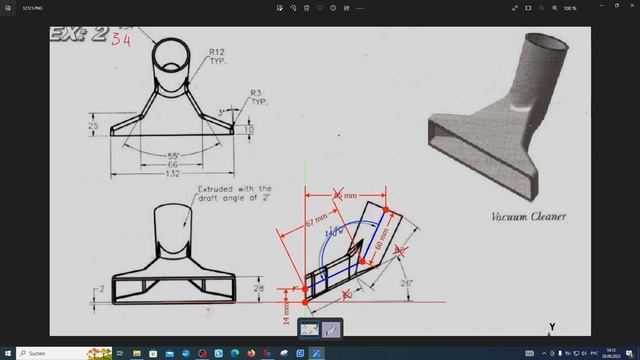Open the three-dot more options menu
Viewport: 640px width, 360px height.
tap(360, 8)
